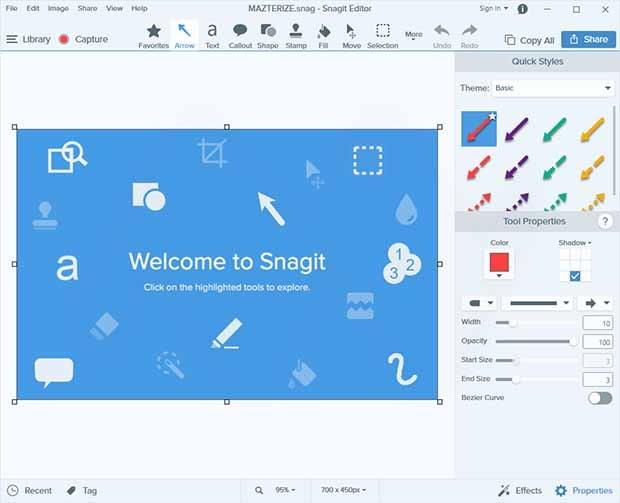
Task: Open the Properties gear icon
Action: 561,490
